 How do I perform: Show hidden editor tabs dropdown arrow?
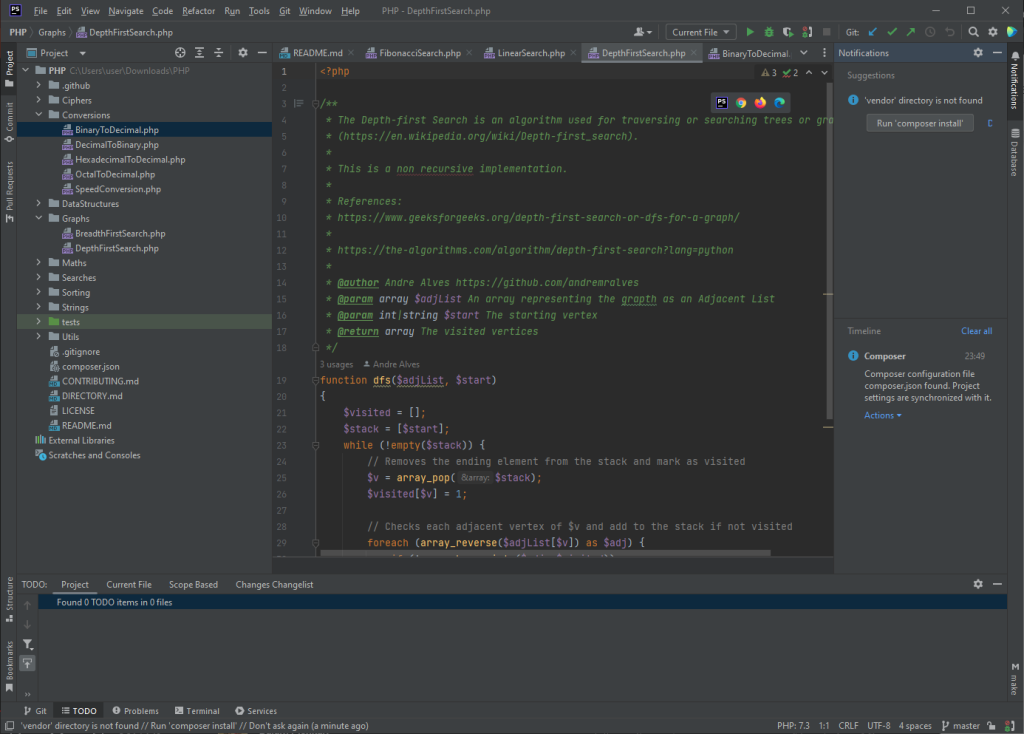click(804, 53)
